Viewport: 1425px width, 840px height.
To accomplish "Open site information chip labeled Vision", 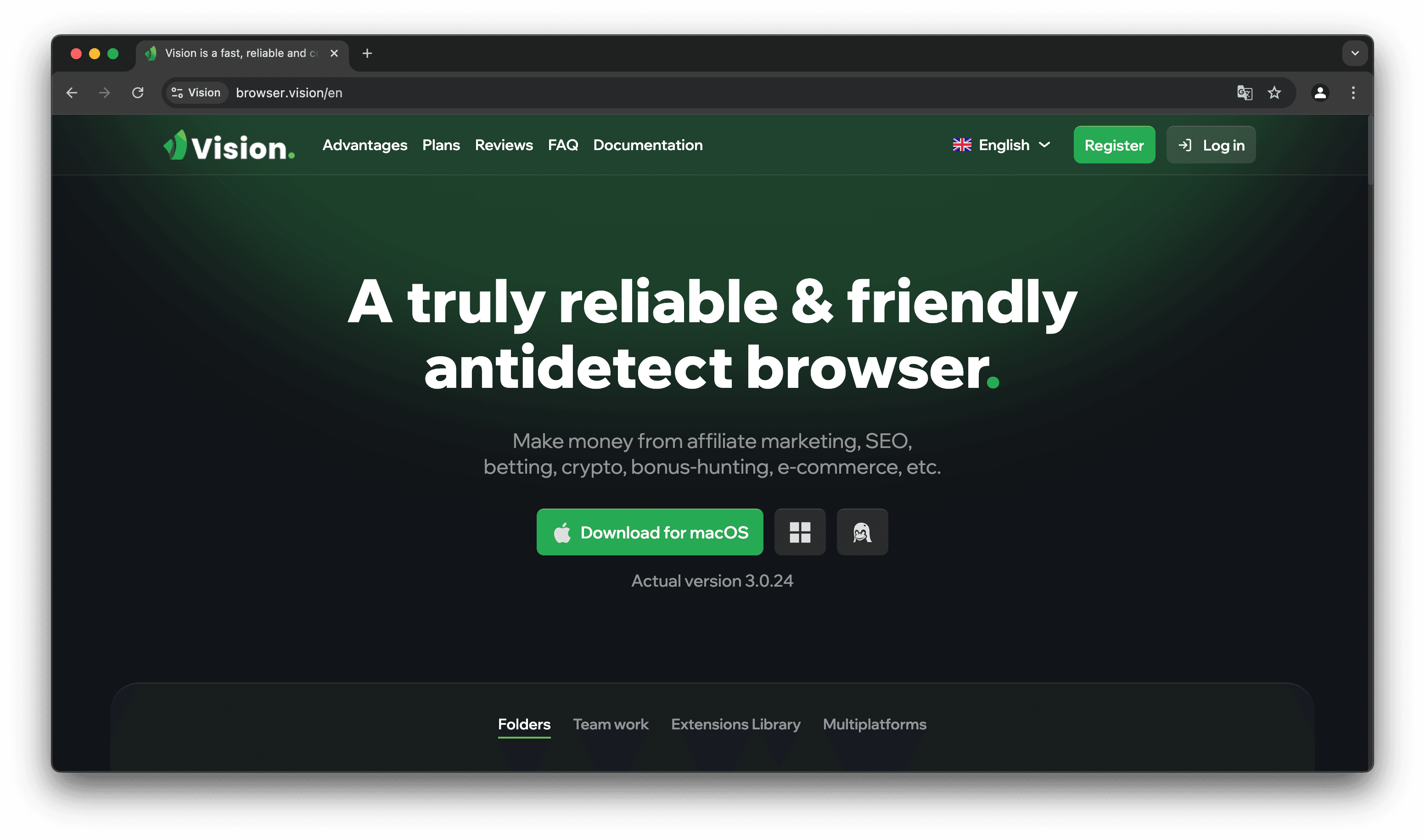I will coord(196,93).
